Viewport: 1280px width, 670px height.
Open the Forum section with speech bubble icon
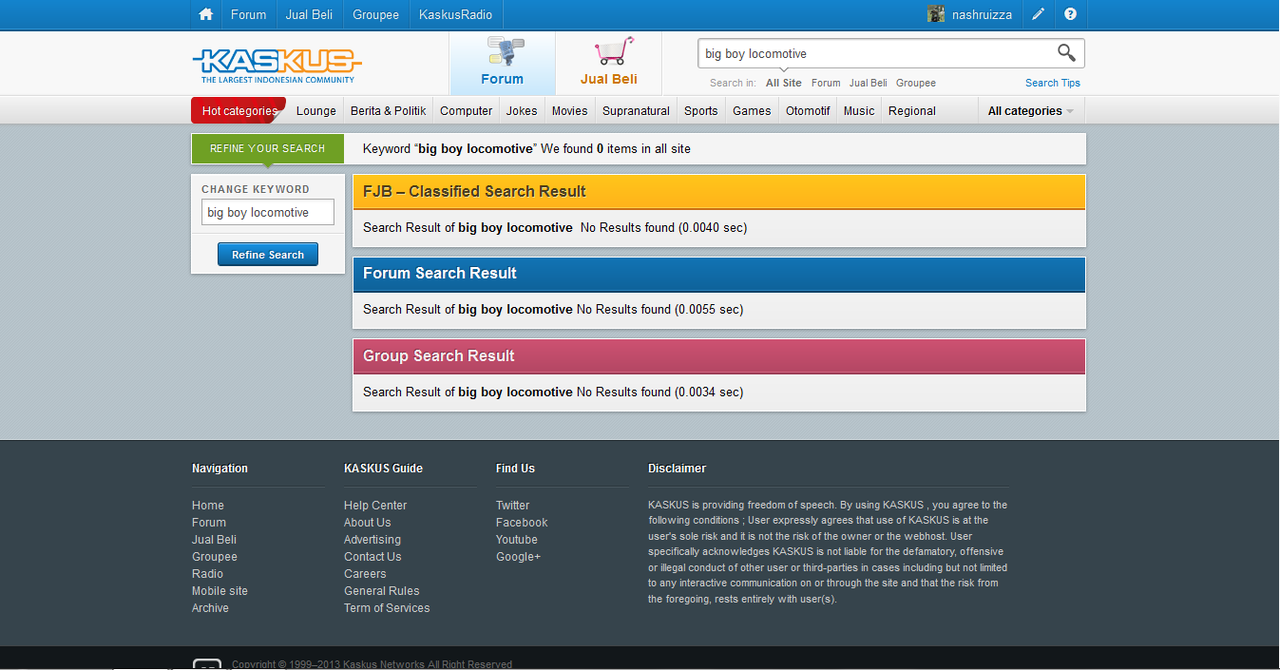pyautogui.click(x=502, y=63)
